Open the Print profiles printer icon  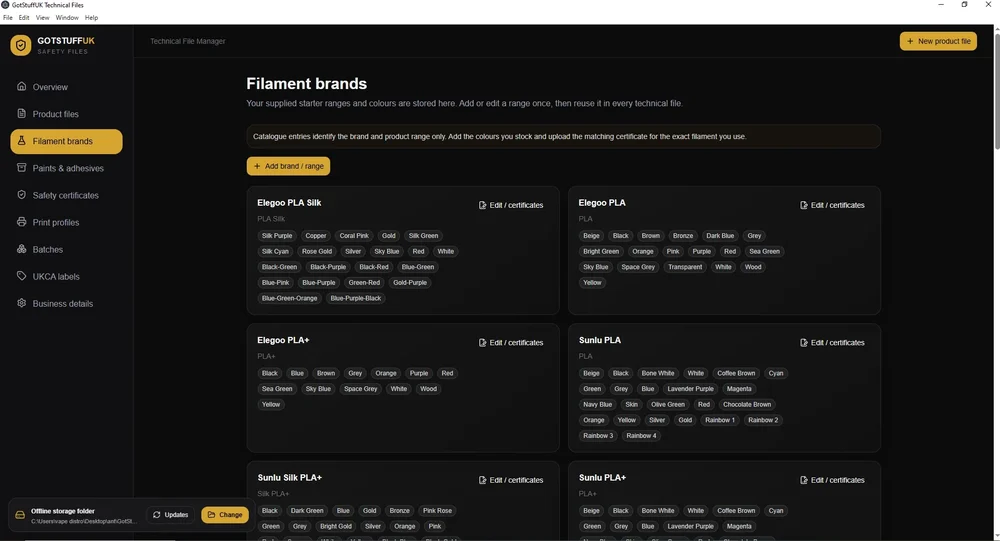pyautogui.click(x=22, y=222)
